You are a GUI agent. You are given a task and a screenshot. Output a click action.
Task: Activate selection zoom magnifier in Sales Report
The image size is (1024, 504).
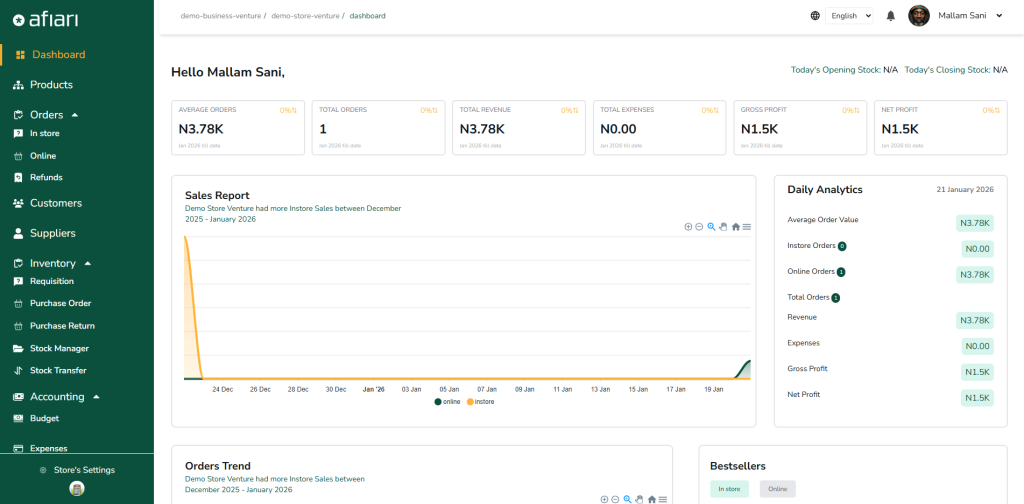pyautogui.click(x=711, y=227)
